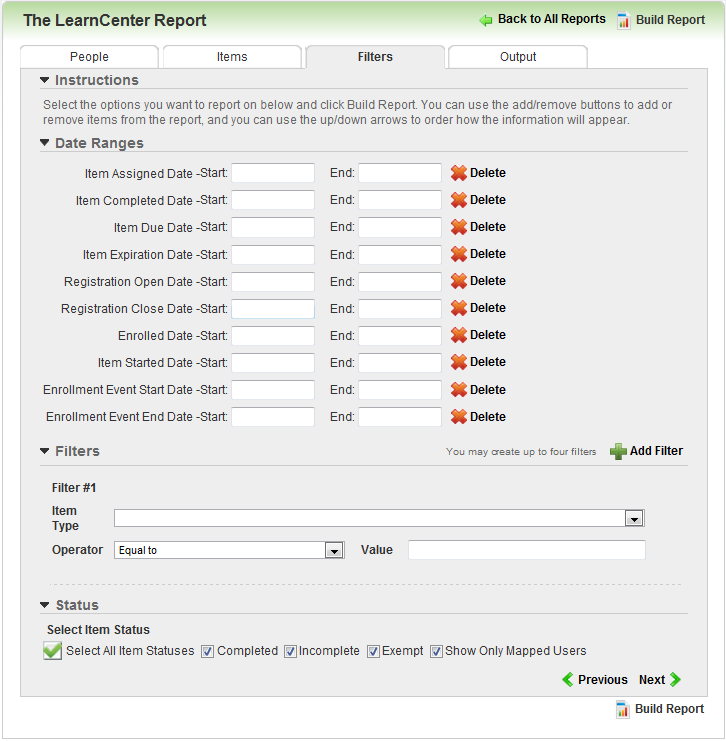Click the green plus Add Filter icon

[618, 451]
